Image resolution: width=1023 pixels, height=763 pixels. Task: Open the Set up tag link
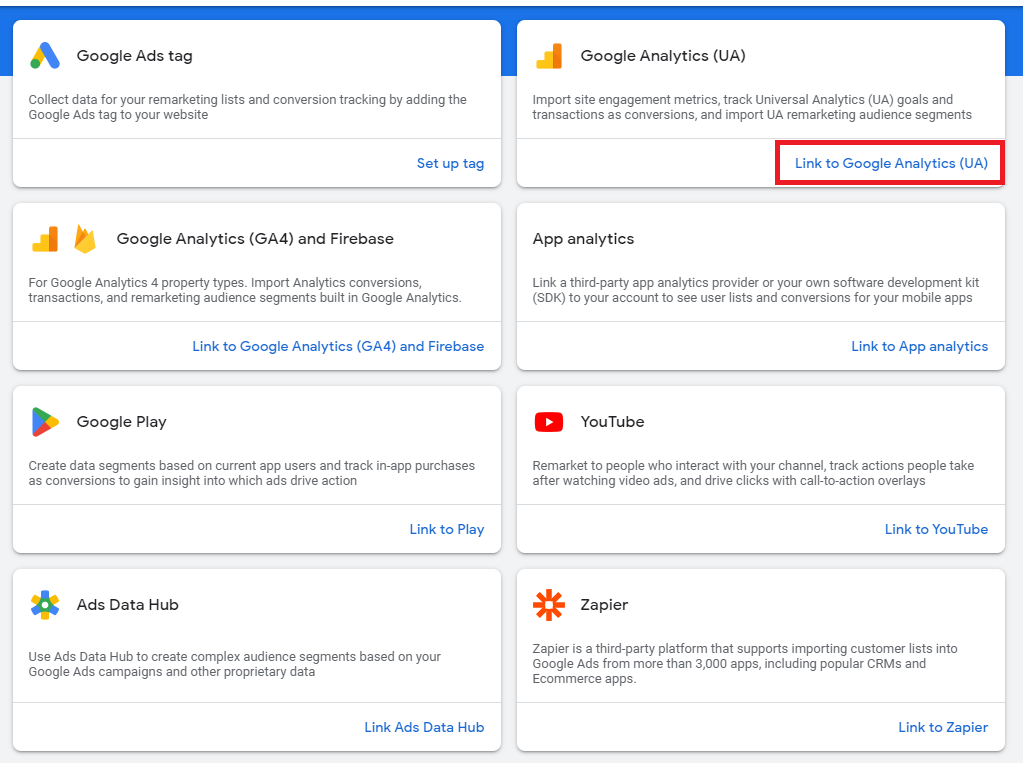tap(450, 163)
